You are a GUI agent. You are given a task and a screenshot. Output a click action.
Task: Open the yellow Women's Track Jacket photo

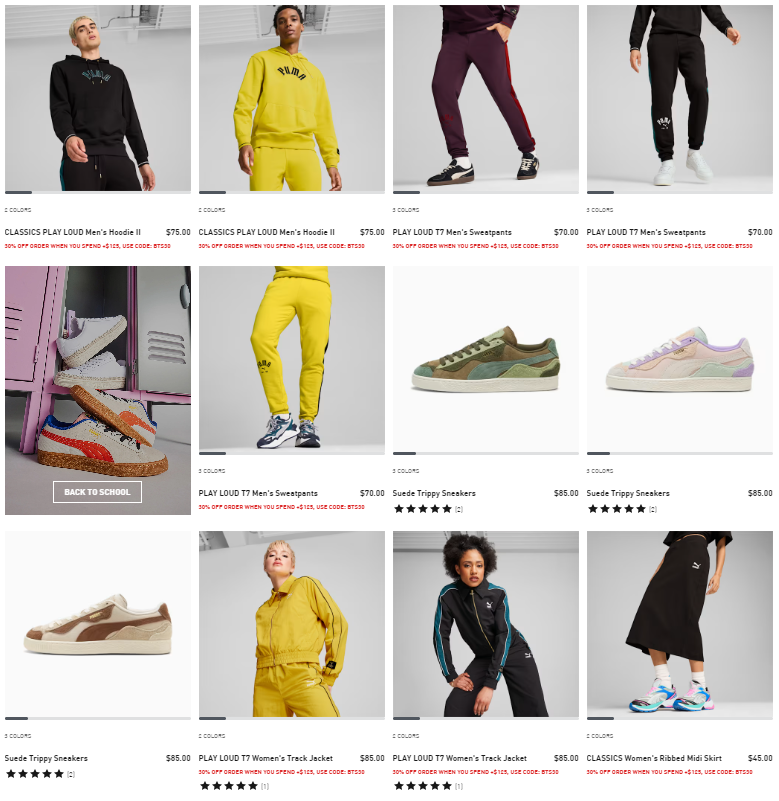[292, 624]
